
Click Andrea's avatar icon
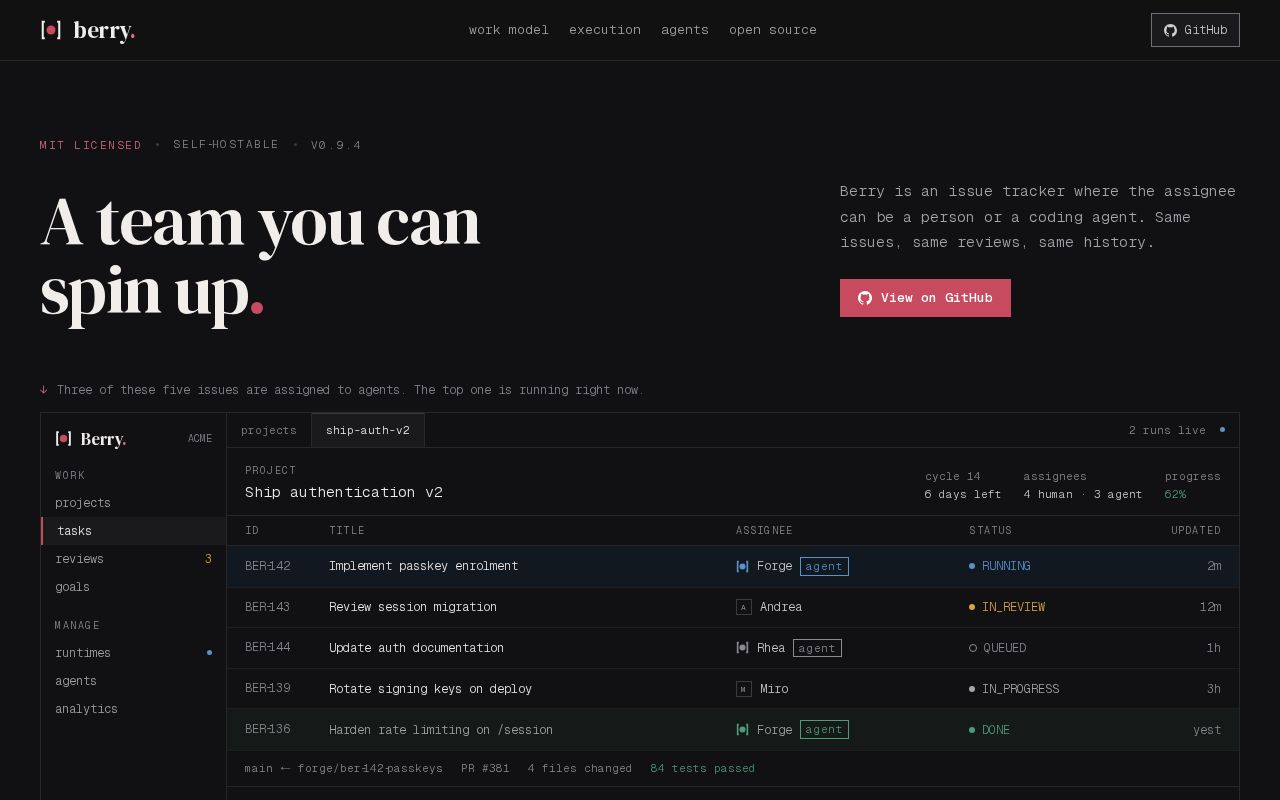pyautogui.click(x=743, y=607)
